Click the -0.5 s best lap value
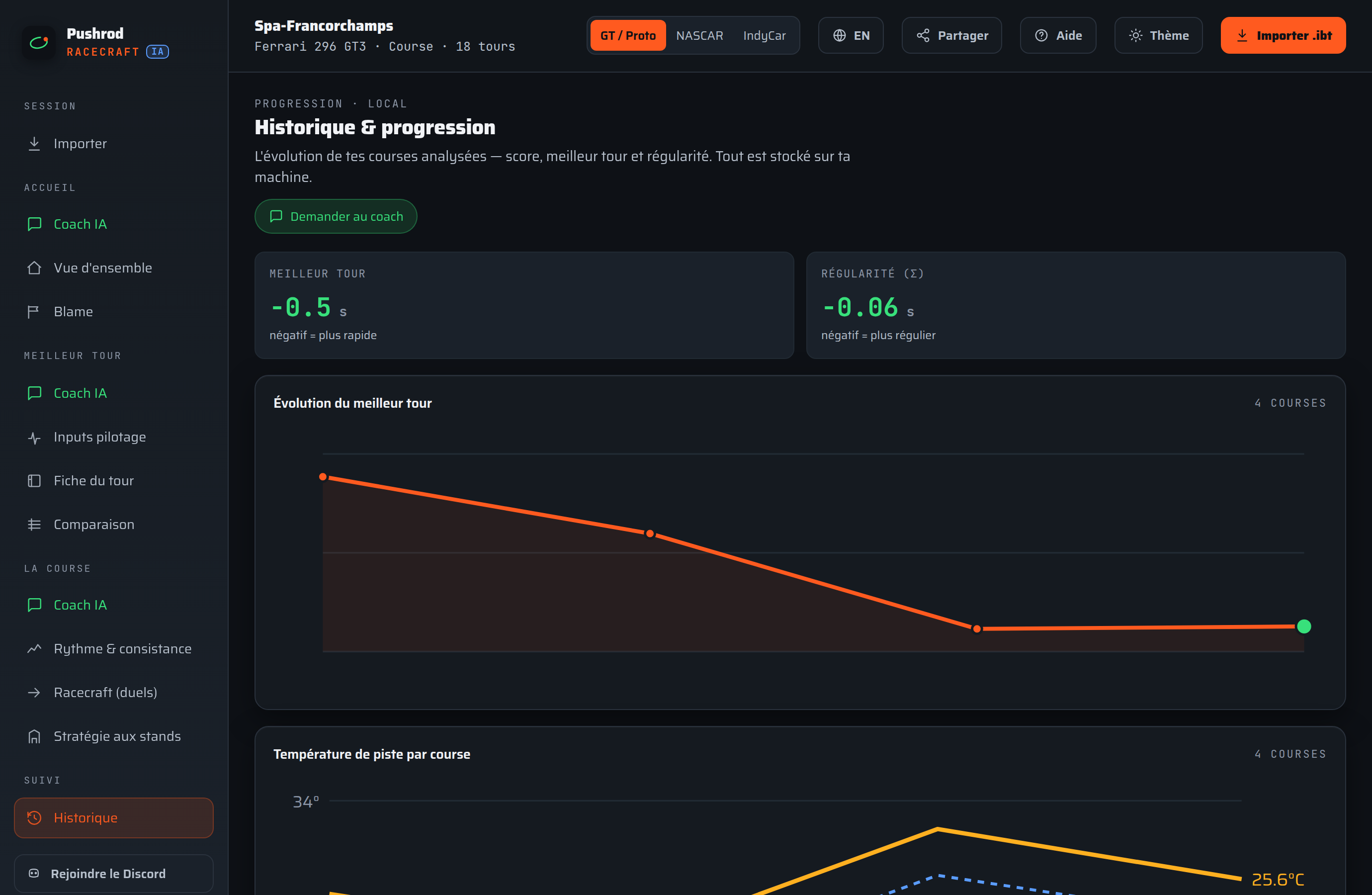Image resolution: width=1372 pixels, height=895 pixels. [308, 307]
